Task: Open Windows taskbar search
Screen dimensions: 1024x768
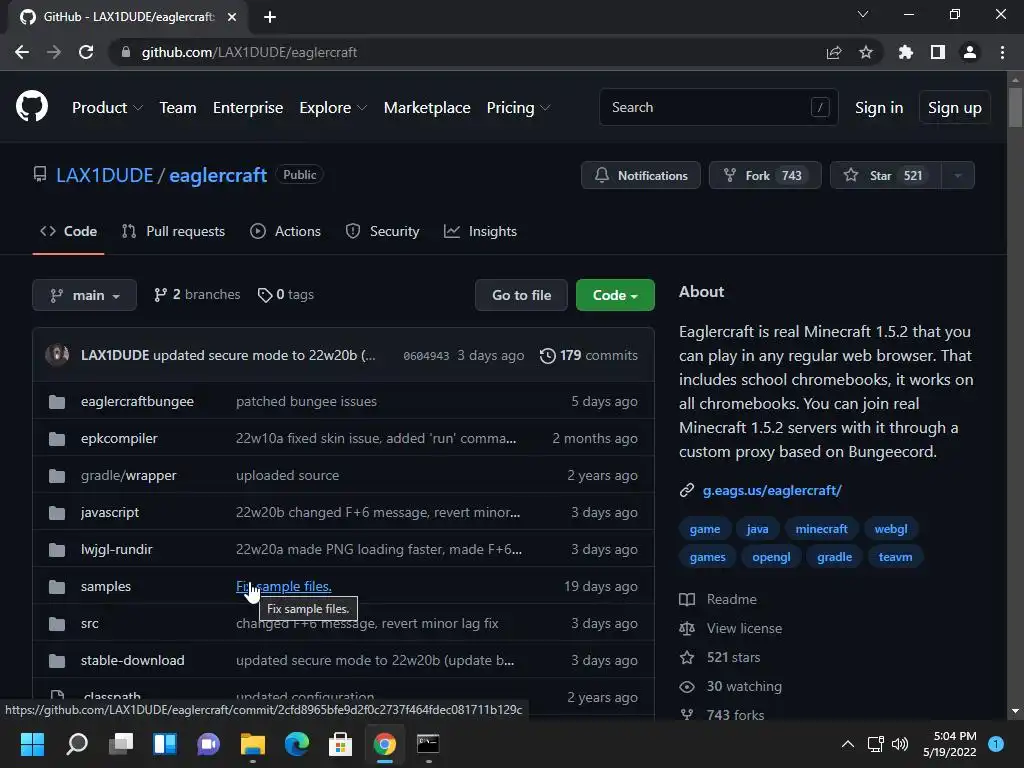Action: (x=77, y=744)
